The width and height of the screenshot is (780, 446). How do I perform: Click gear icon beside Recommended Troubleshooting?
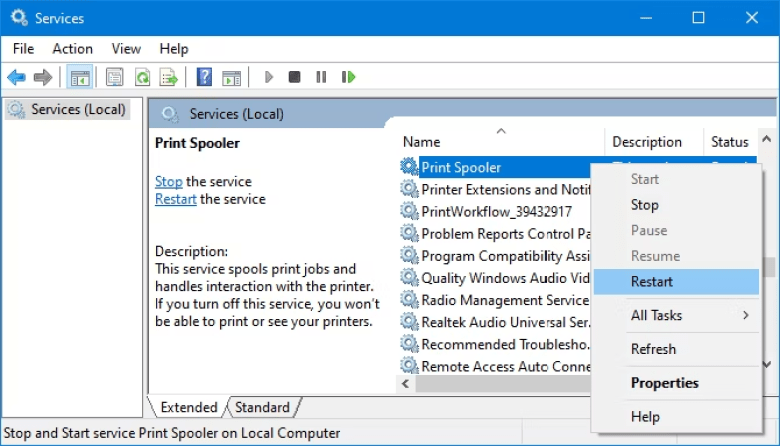pyautogui.click(x=409, y=344)
